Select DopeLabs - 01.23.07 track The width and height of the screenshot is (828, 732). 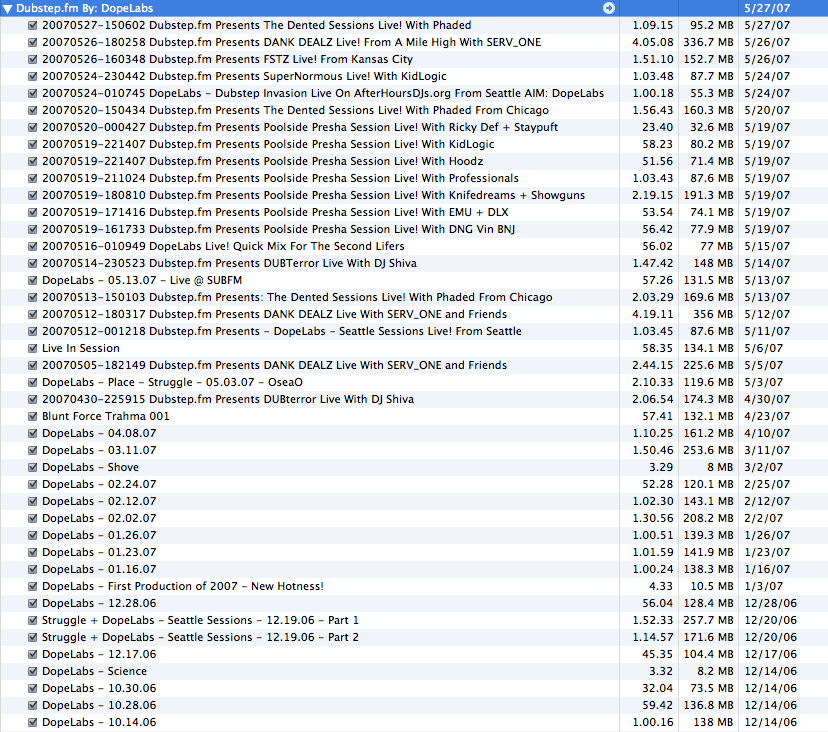(99, 552)
